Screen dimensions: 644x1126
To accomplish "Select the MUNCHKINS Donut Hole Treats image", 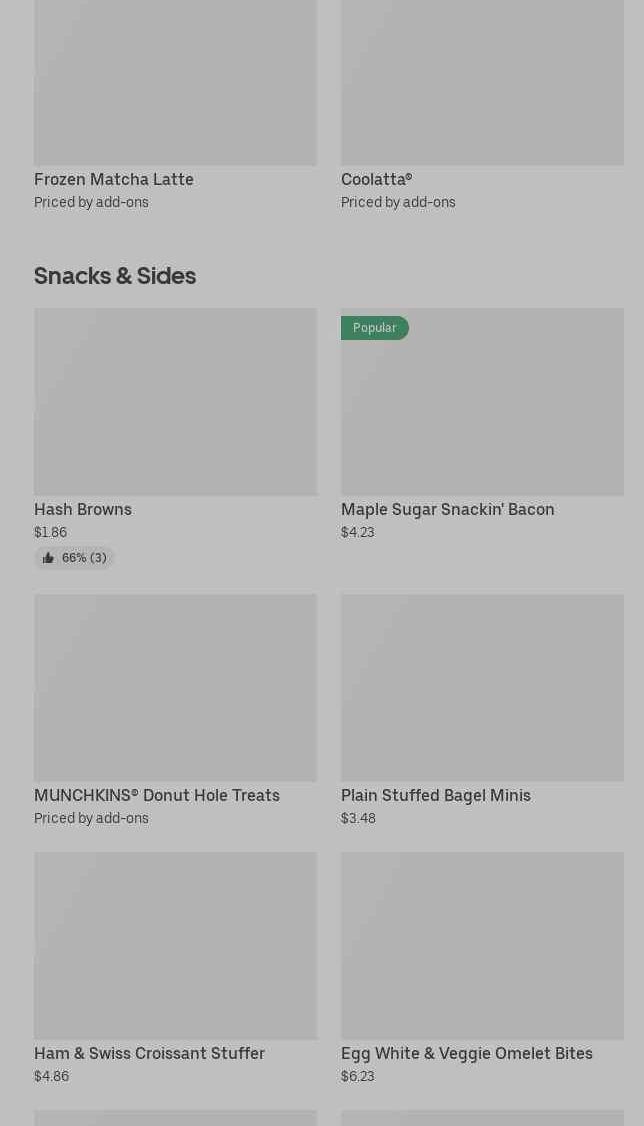I will tap(175, 688).
